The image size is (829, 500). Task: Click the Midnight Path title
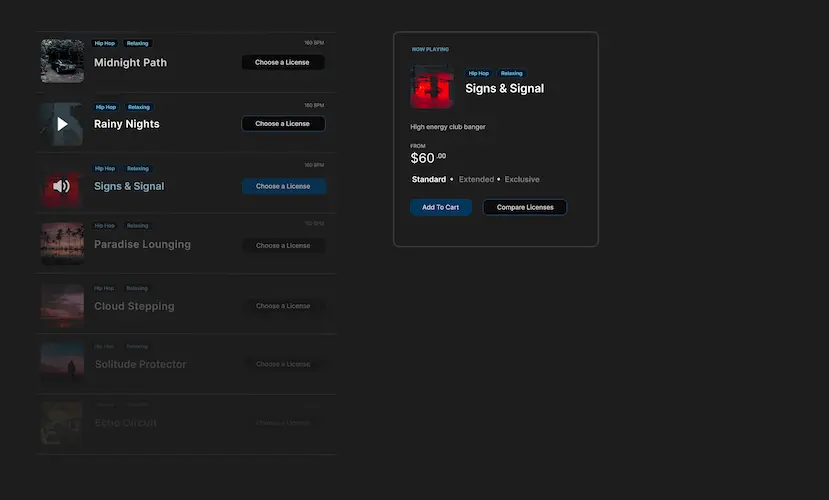coord(131,62)
